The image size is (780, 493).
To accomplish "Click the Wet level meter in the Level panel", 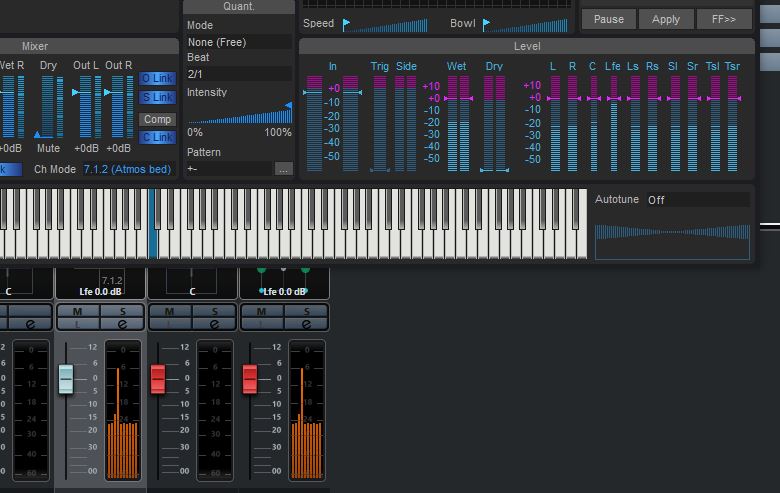I will (x=458, y=123).
